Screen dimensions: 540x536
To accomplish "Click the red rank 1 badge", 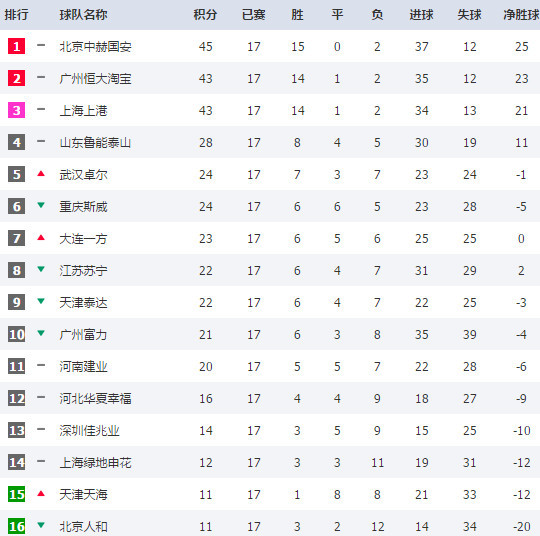I will (x=17, y=46).
